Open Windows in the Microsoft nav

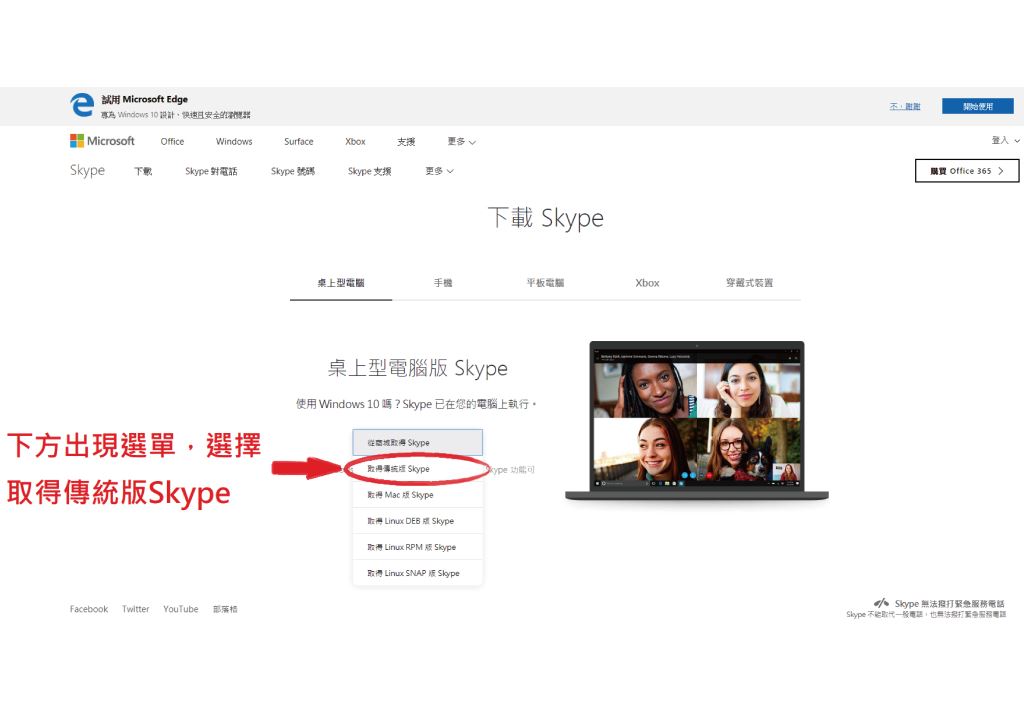click(234, 142)
